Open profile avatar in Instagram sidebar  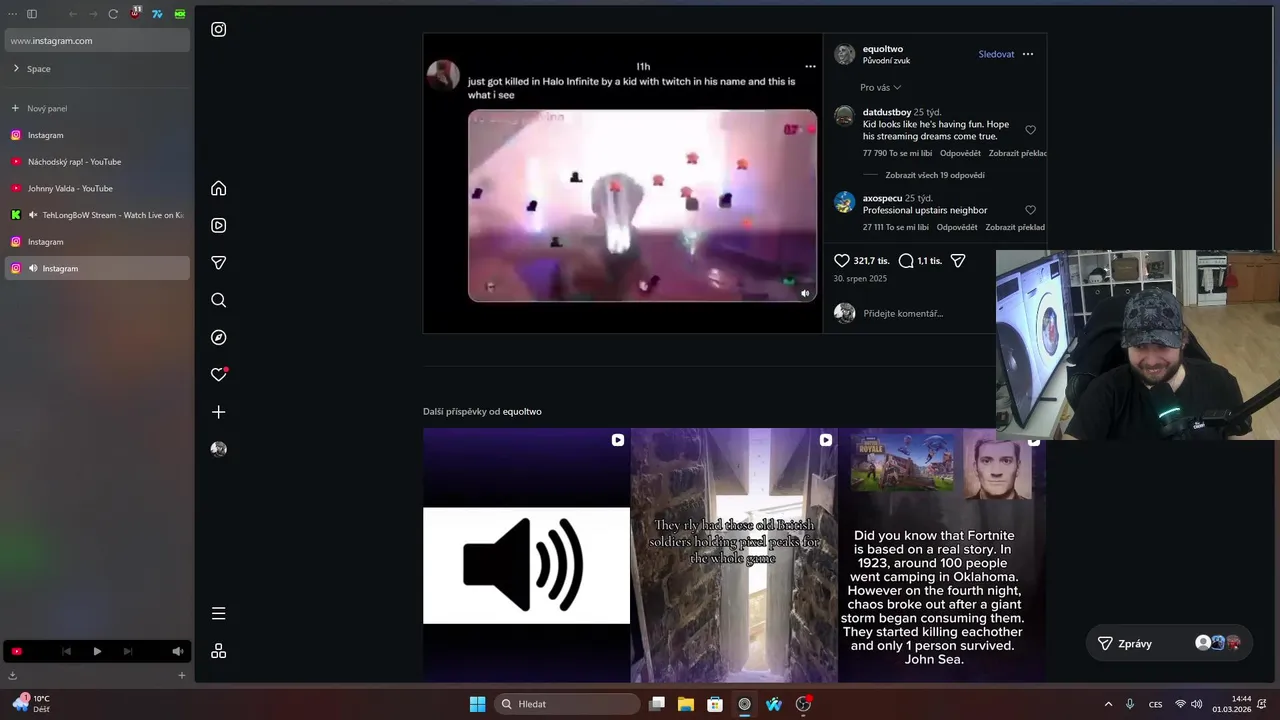(x=219, y=449)
